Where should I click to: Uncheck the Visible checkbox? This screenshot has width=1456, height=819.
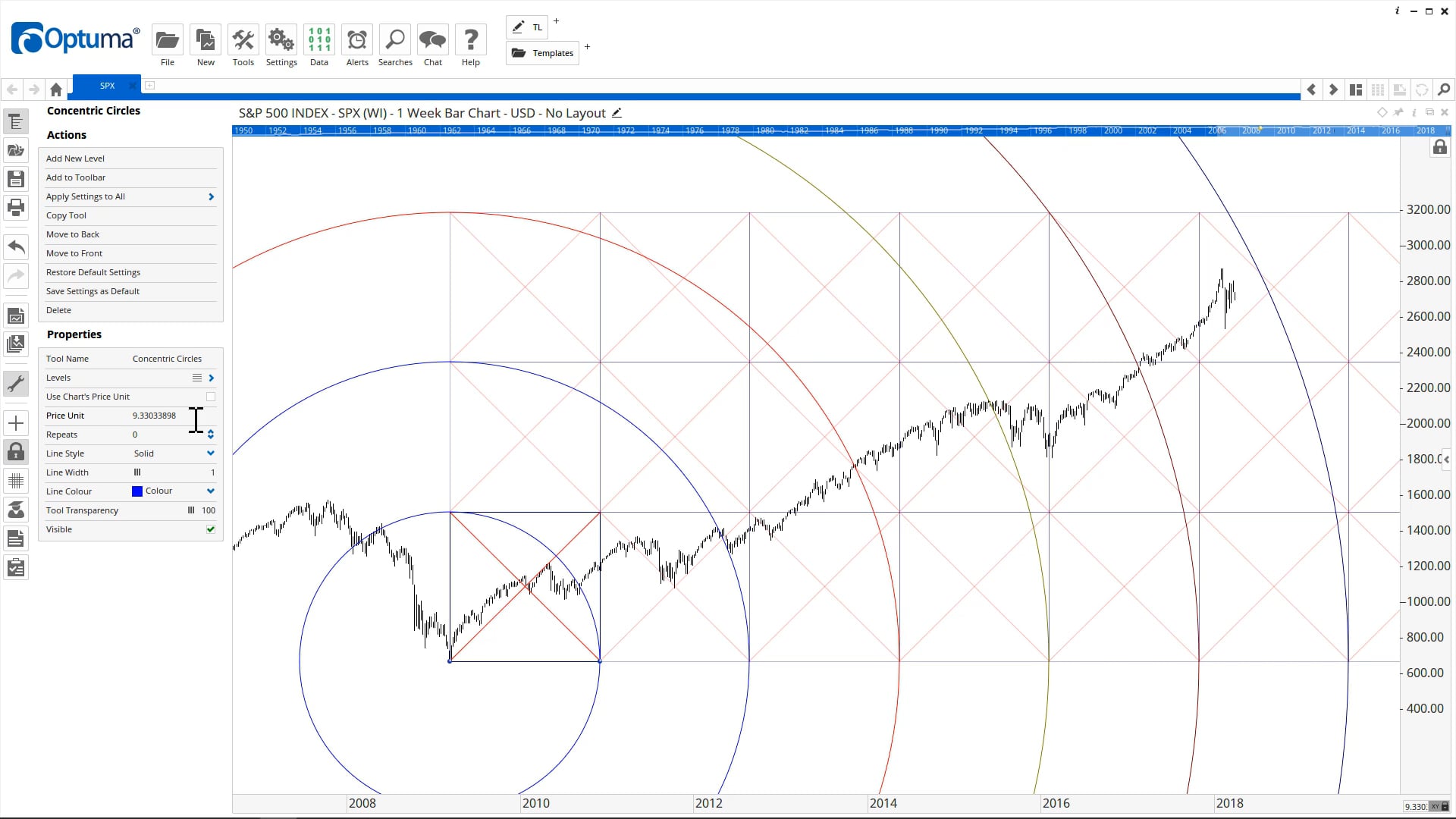click(x=211, y=529)
